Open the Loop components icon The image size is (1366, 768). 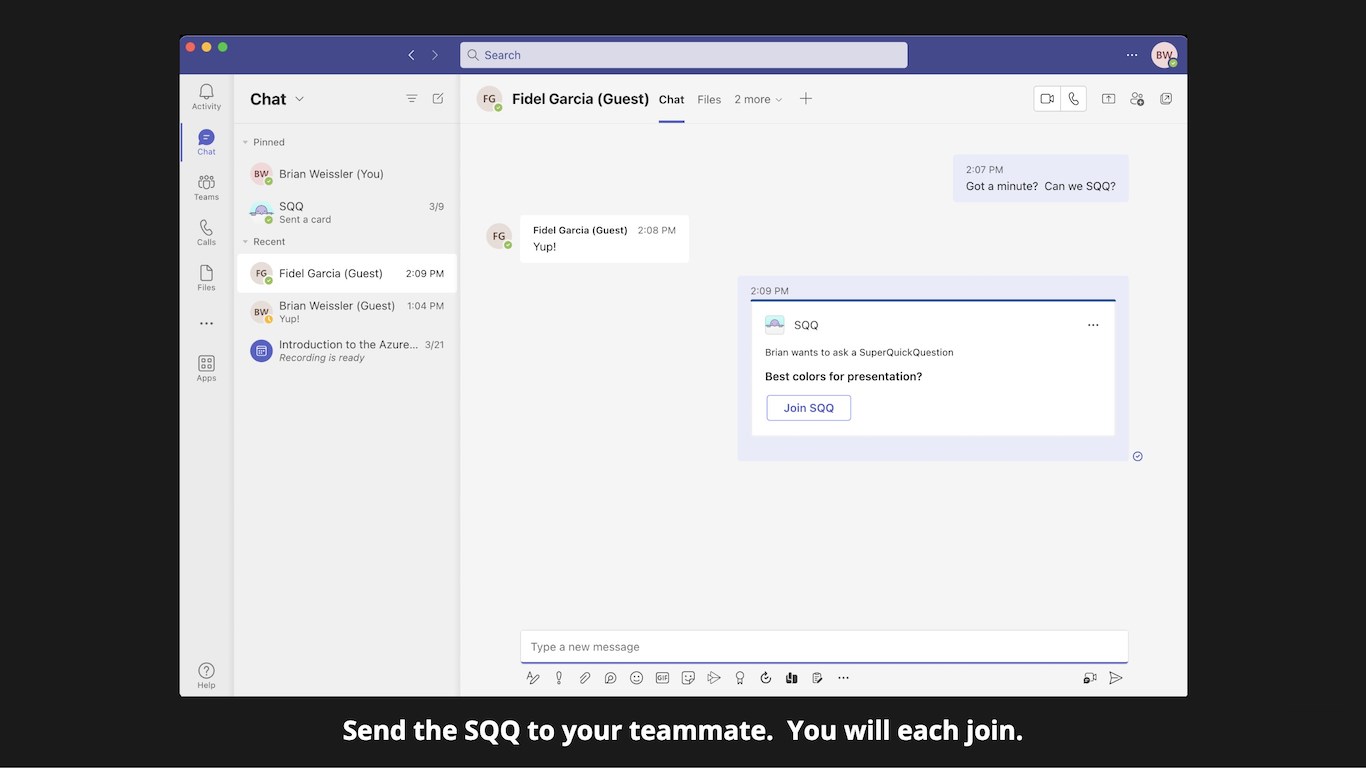(610, 678)
